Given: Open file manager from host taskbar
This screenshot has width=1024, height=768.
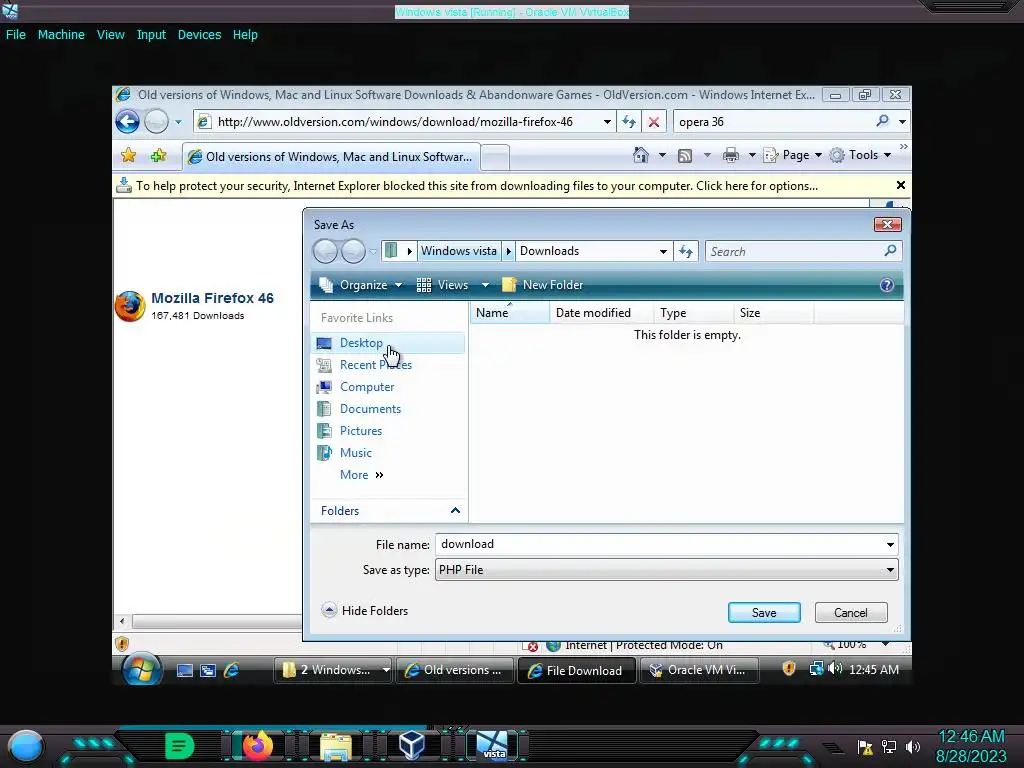Looking at the screenshot, I should pyautogui.click(x=335, y=746).
